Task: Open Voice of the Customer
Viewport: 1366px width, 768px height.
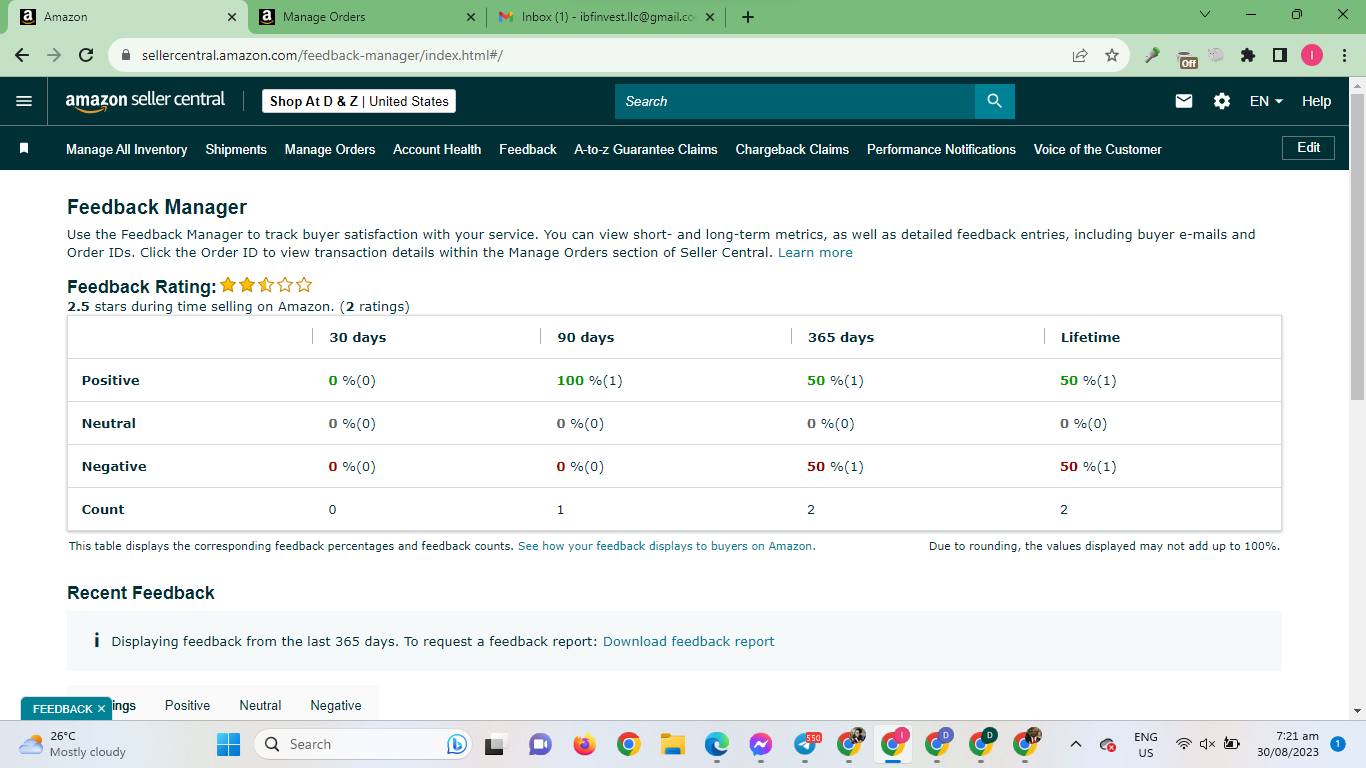Action: 1098,149
